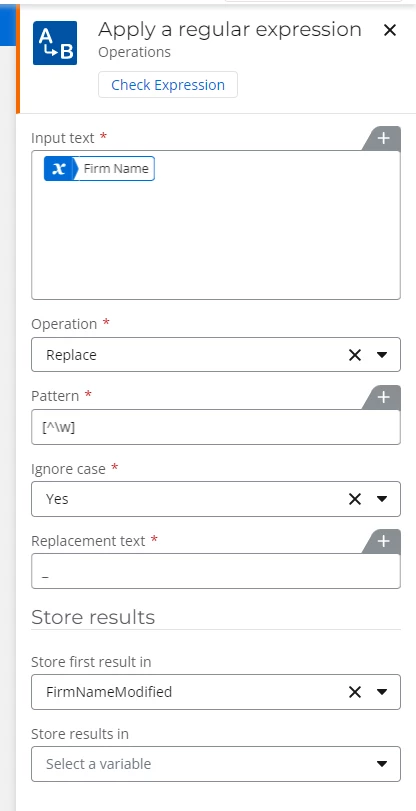The width and height of the screenshot is (416, 811).
Task: Open the Select a variable dropdown
Action: (x=216, y=764)
